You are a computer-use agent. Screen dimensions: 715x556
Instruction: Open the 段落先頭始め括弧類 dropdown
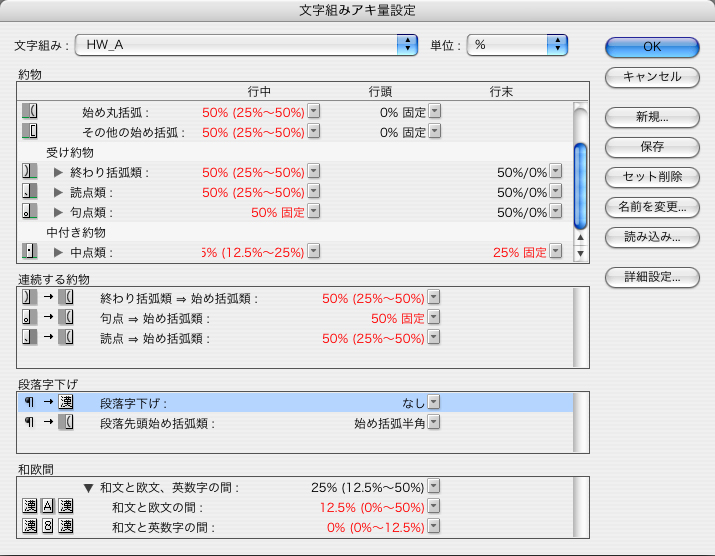tap(434, 422)
